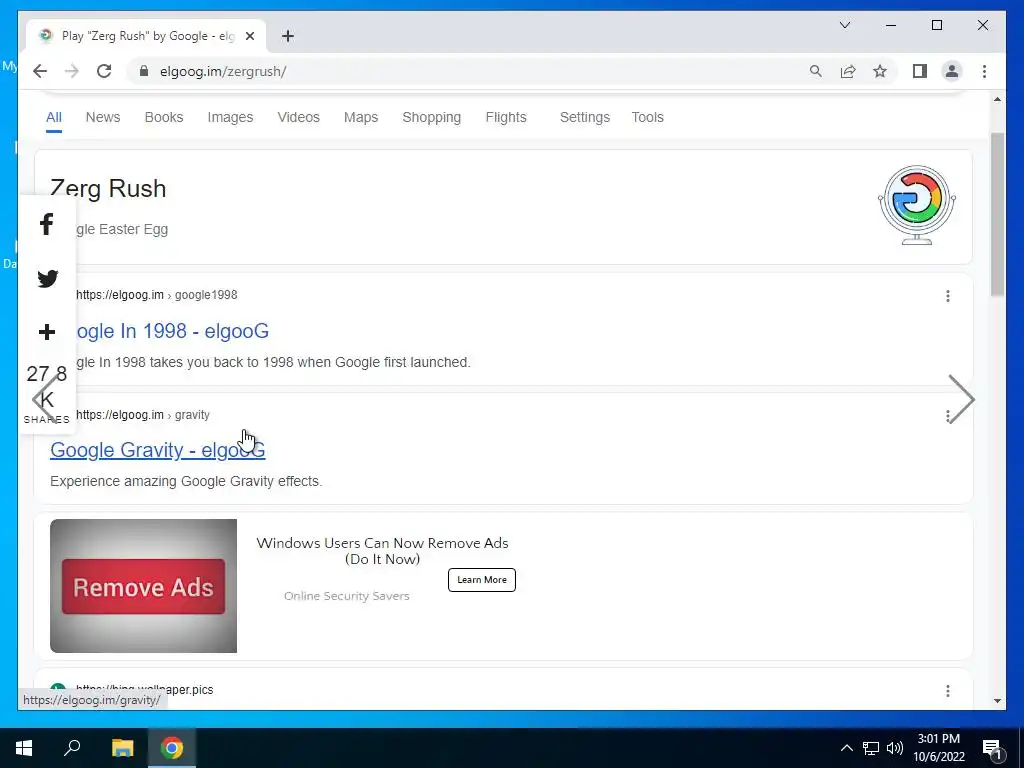Click the https://elgoog.im › gravity breadcrumb

(142, 415)
